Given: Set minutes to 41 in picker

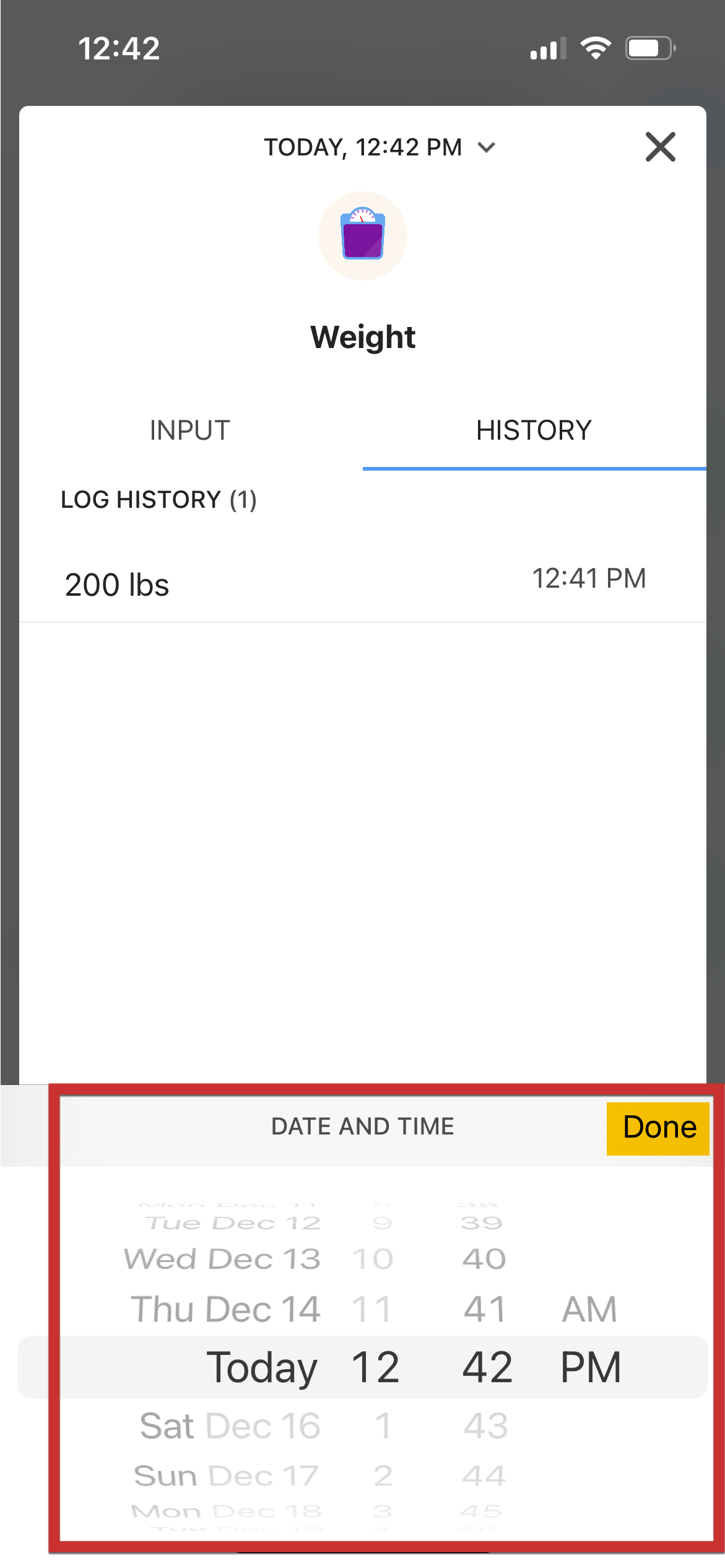Looking at the screenshot, I should click(485, 1309).
